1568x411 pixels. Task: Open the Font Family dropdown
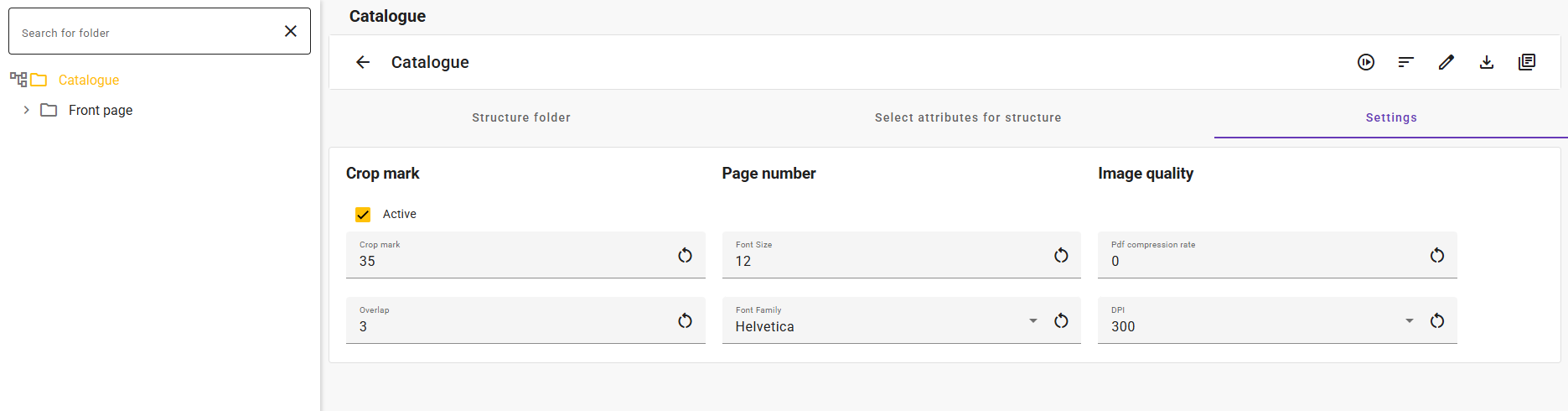tap(1033, 320)
